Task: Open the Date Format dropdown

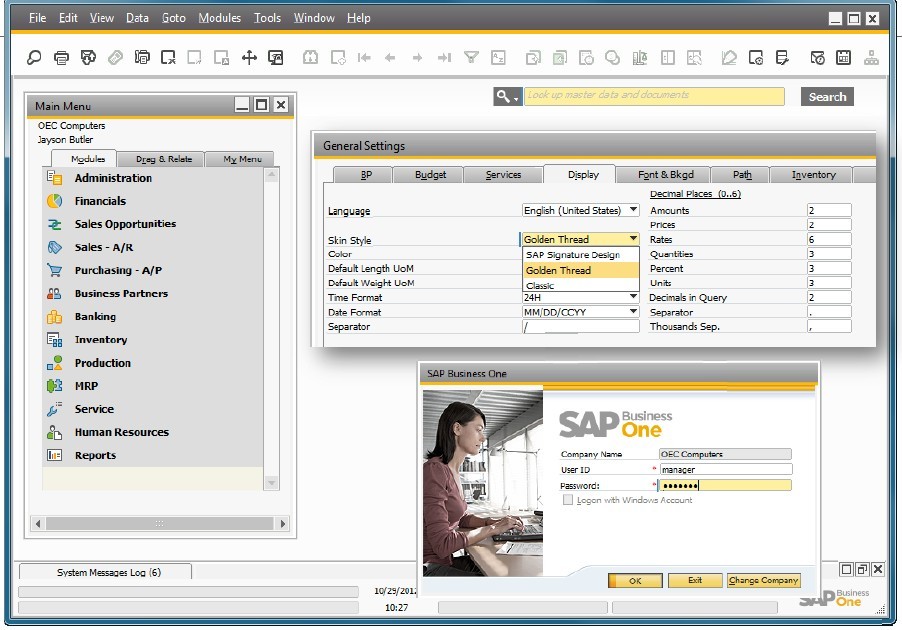Action: [x=633, y=312]
